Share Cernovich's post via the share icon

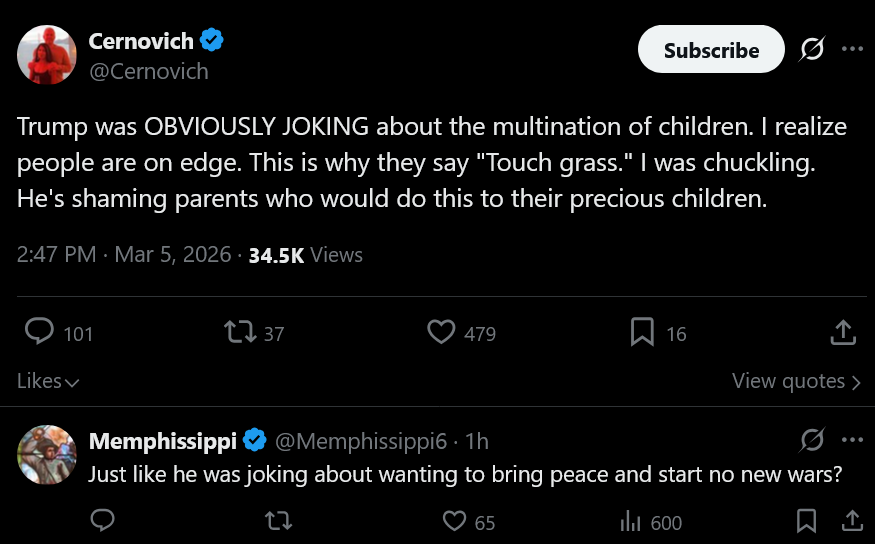[x=843, y=332]
